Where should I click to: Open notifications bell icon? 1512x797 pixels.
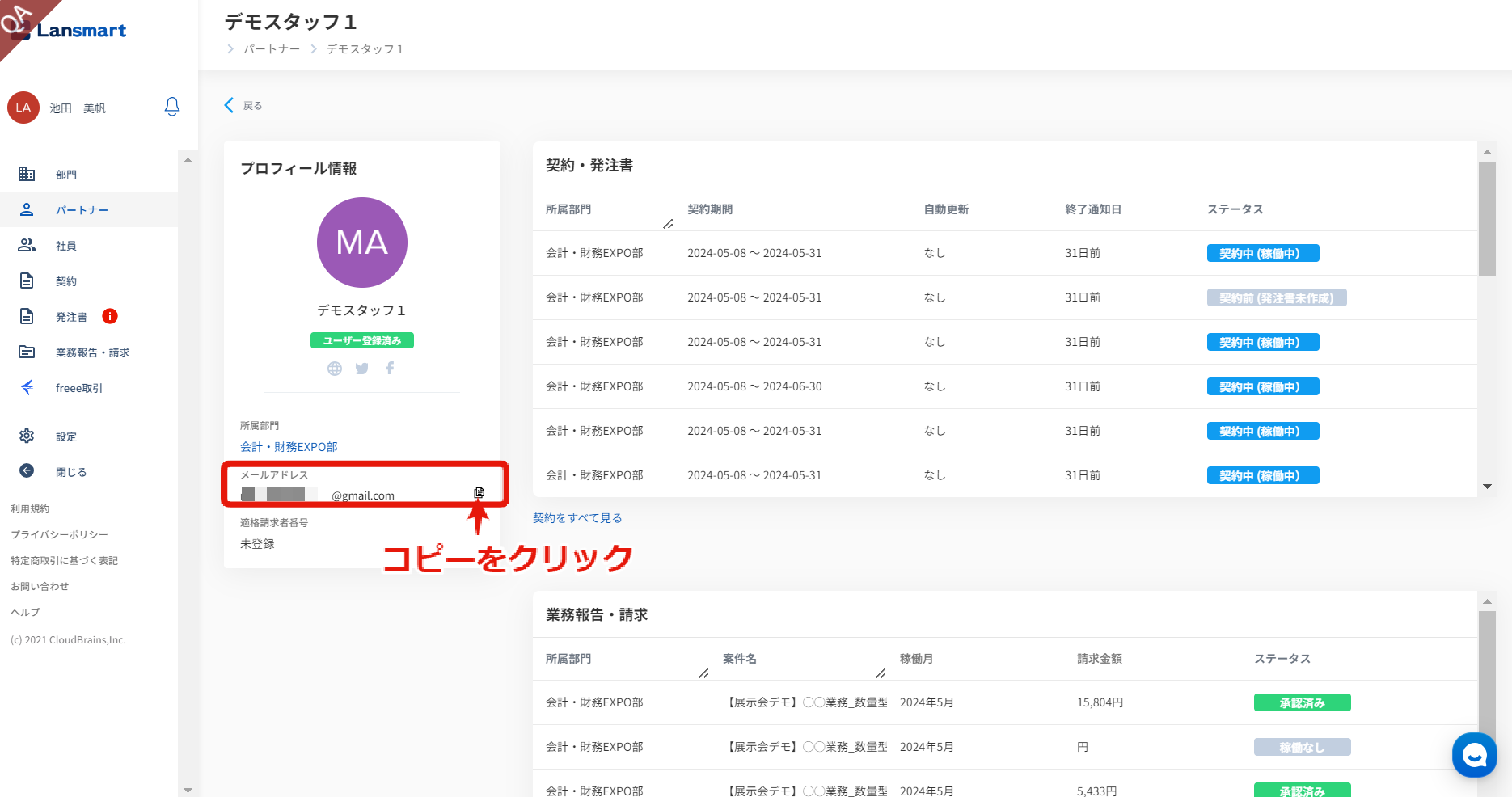[x=172, y=107]
